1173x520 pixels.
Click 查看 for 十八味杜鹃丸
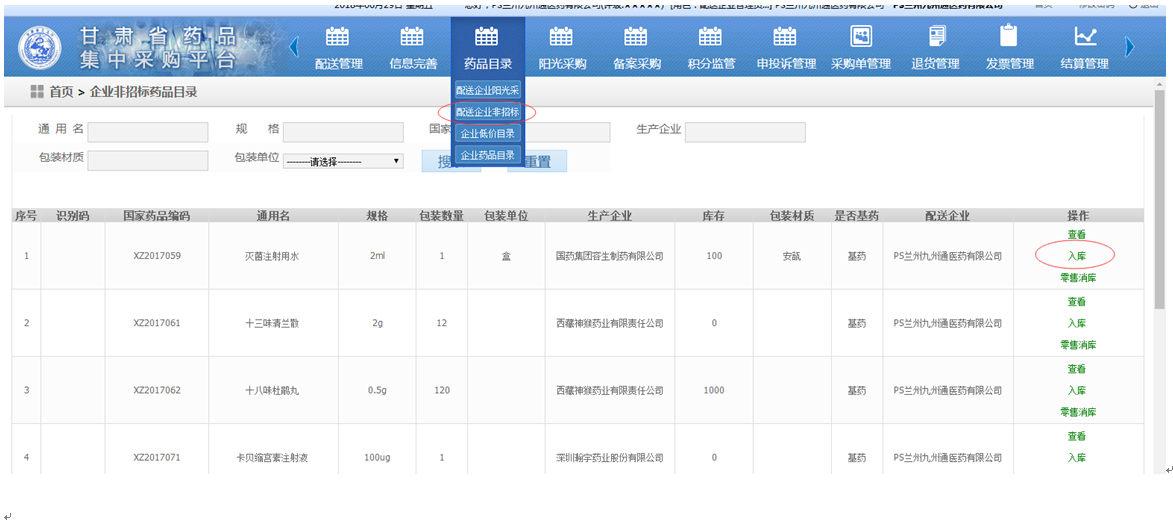pos(1076,369)
